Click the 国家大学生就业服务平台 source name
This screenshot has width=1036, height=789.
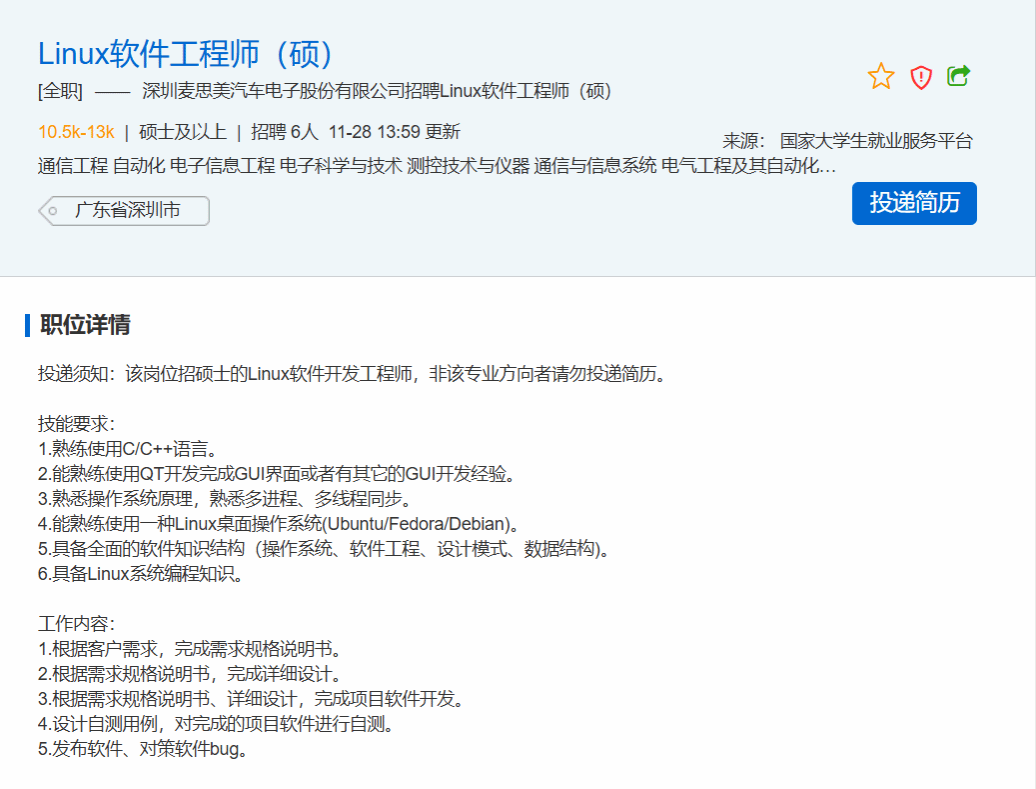tap(876, 141)
